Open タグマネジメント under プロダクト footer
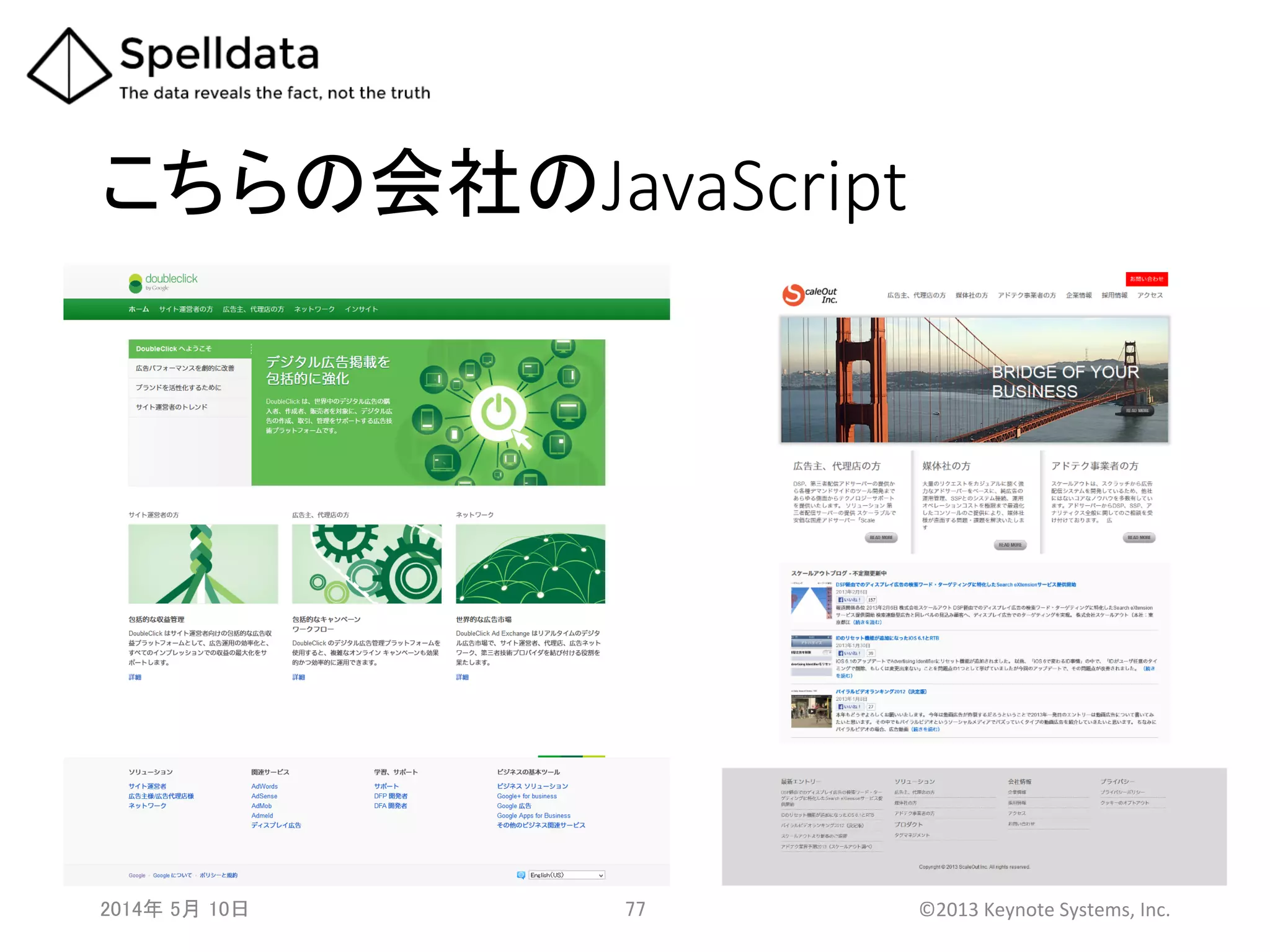1270x952 pixels. tap(912, 835)
